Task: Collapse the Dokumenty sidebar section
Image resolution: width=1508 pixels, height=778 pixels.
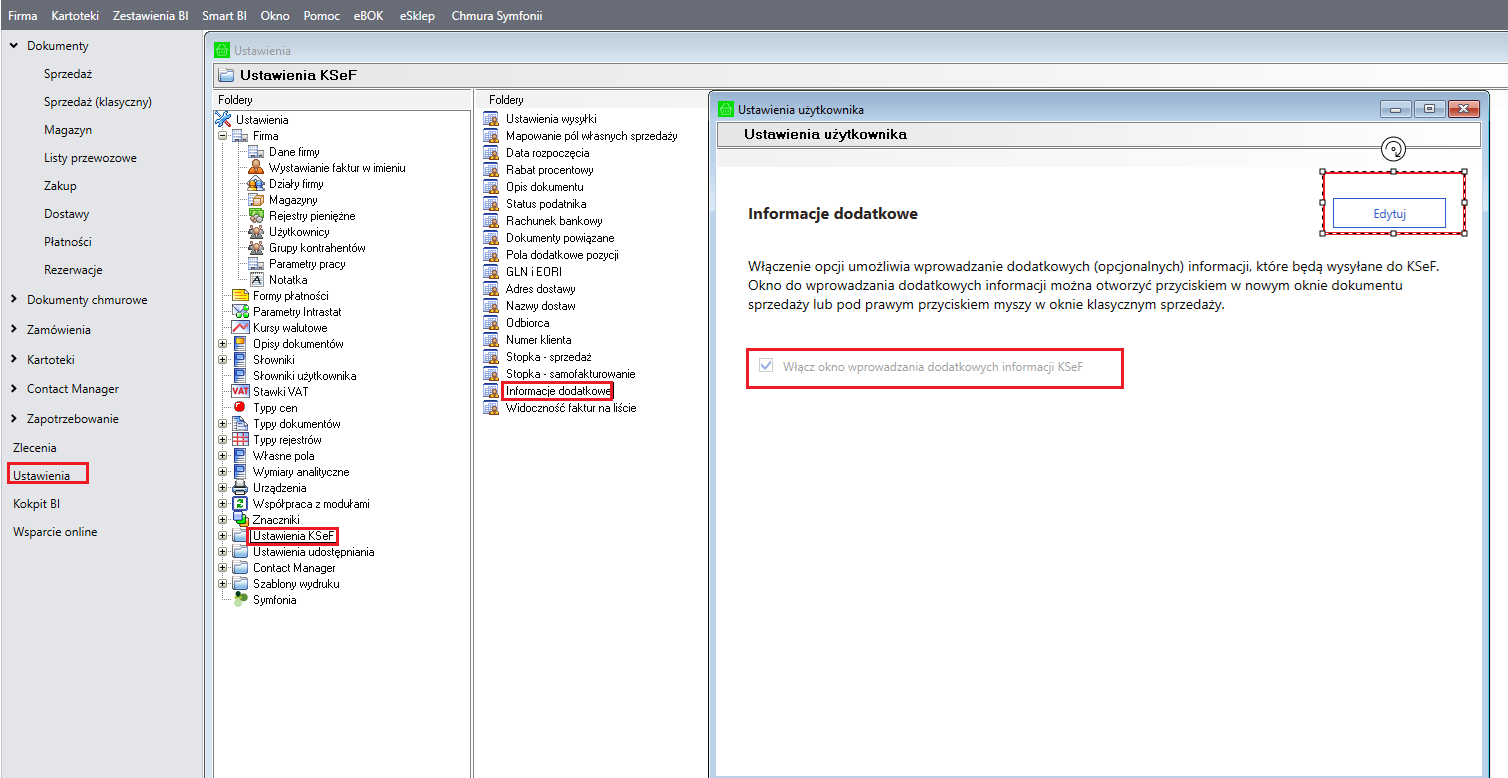Action: [14, 46]
